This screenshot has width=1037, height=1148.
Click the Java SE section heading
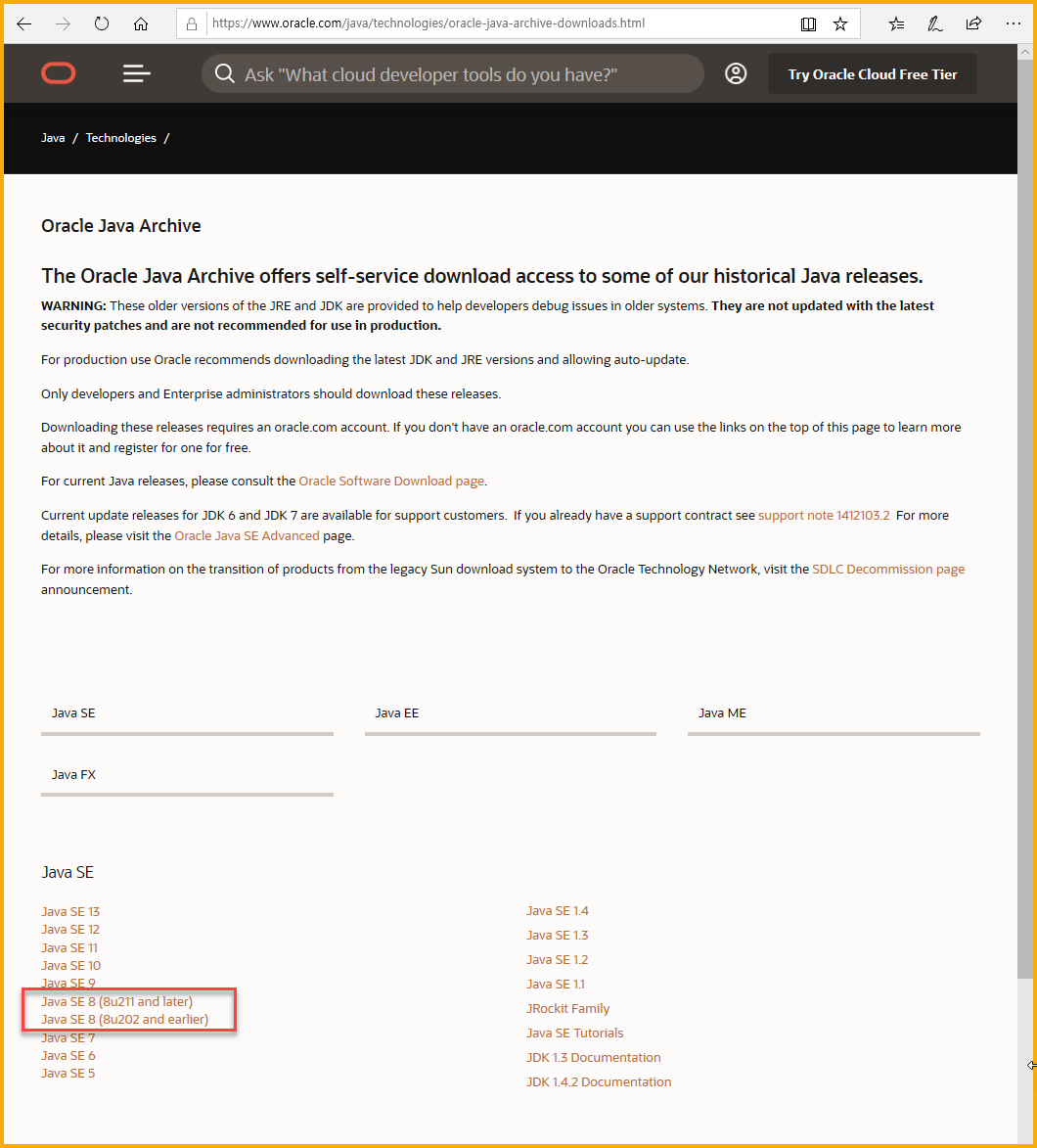(68, 872)
